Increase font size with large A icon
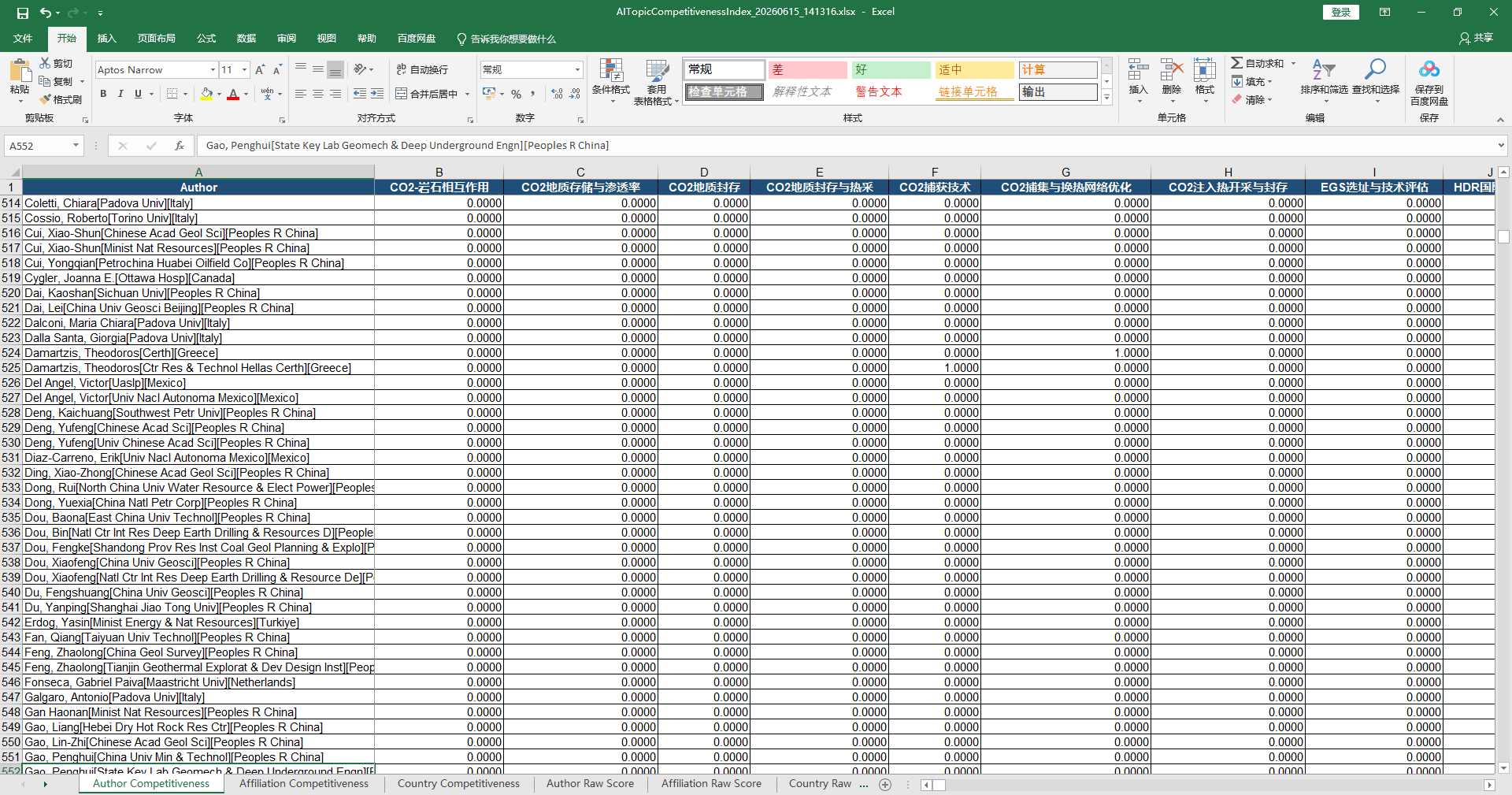This screenshot has height=795, width=1512. coord(260,70)
